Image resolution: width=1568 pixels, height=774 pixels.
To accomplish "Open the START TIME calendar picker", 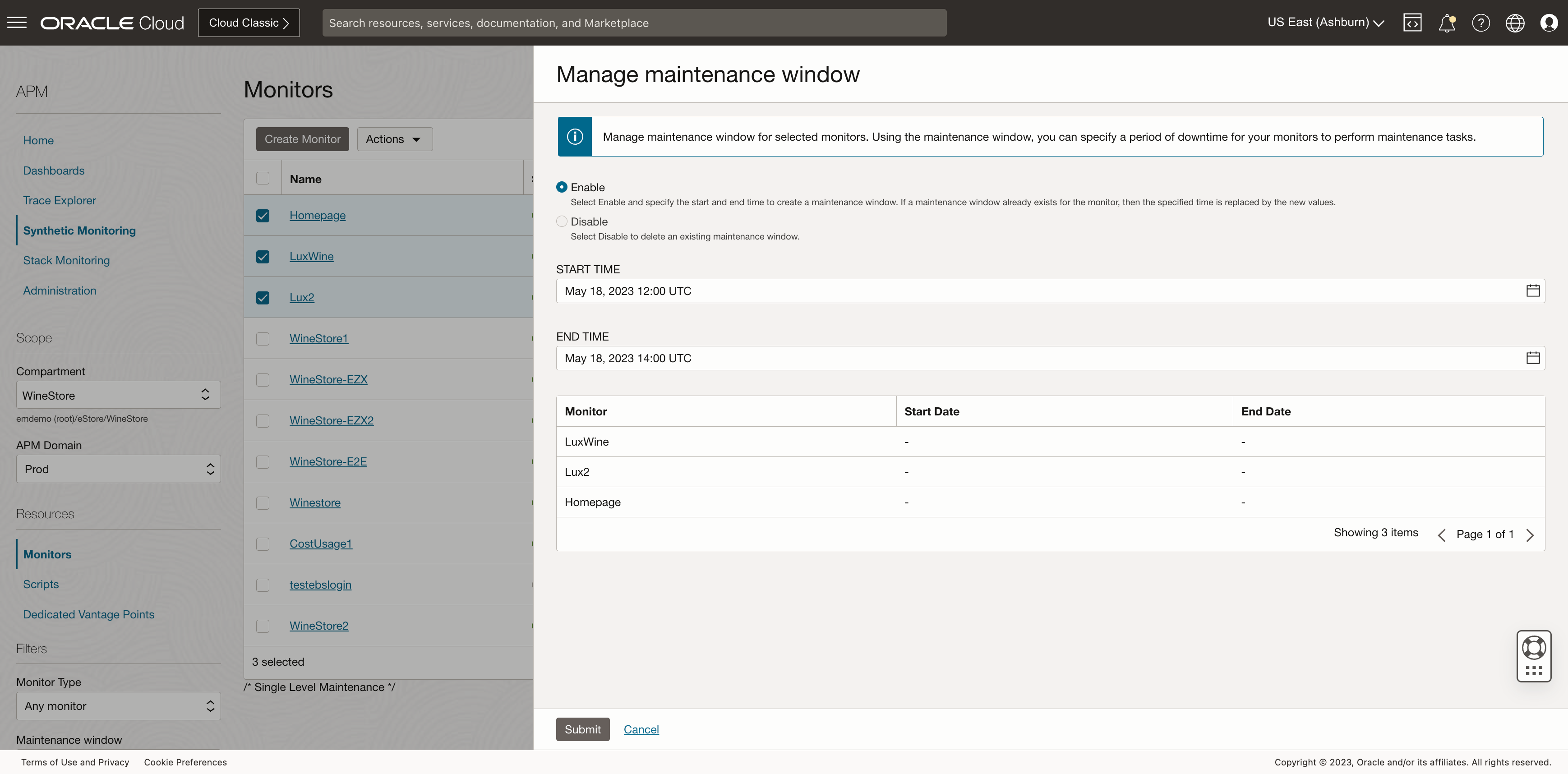I will [x=1533, y=291].
